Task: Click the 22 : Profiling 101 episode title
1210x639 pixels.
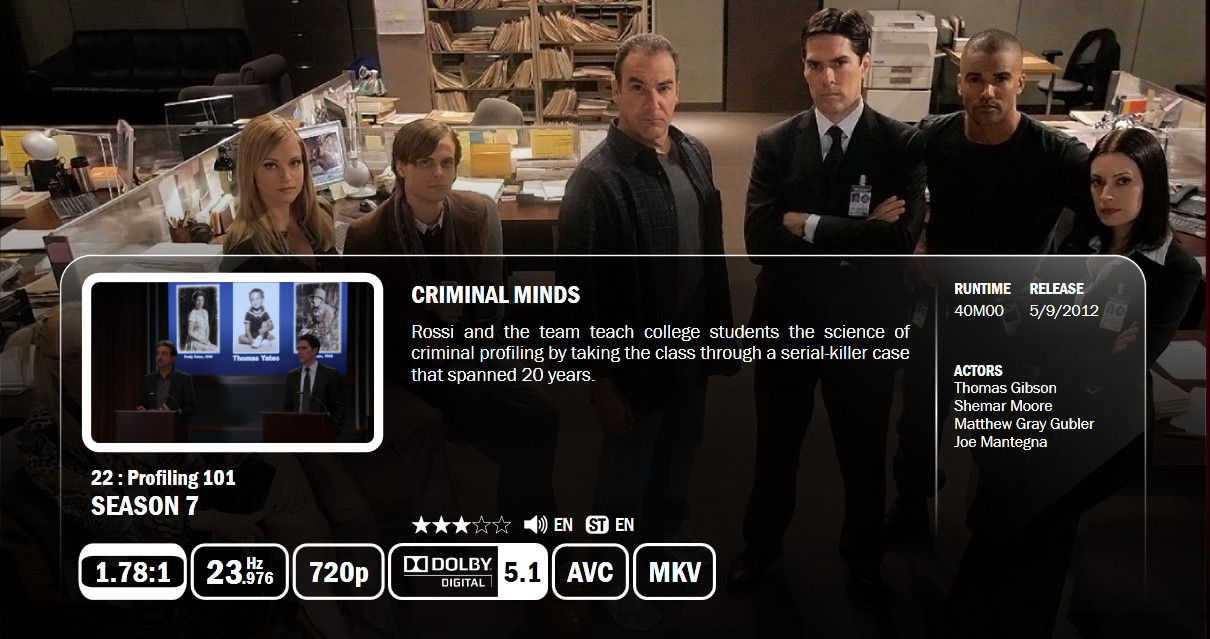Action: pos(163,479)
